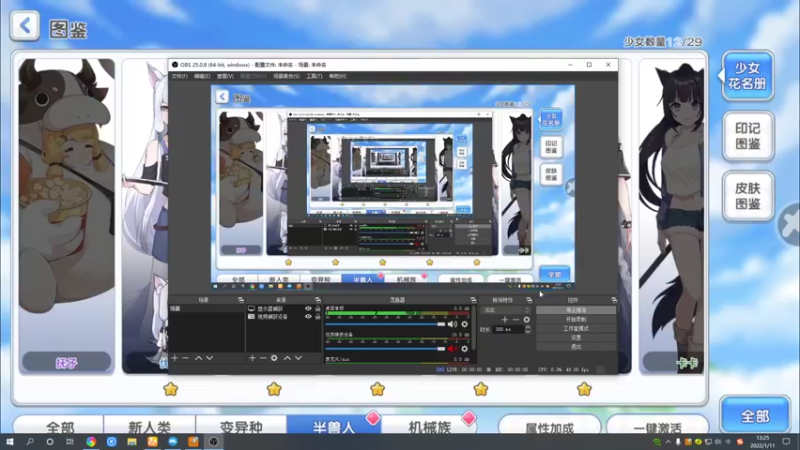Increase transition duration with up arrow
800x450 pixels.
tap(528, 327)
